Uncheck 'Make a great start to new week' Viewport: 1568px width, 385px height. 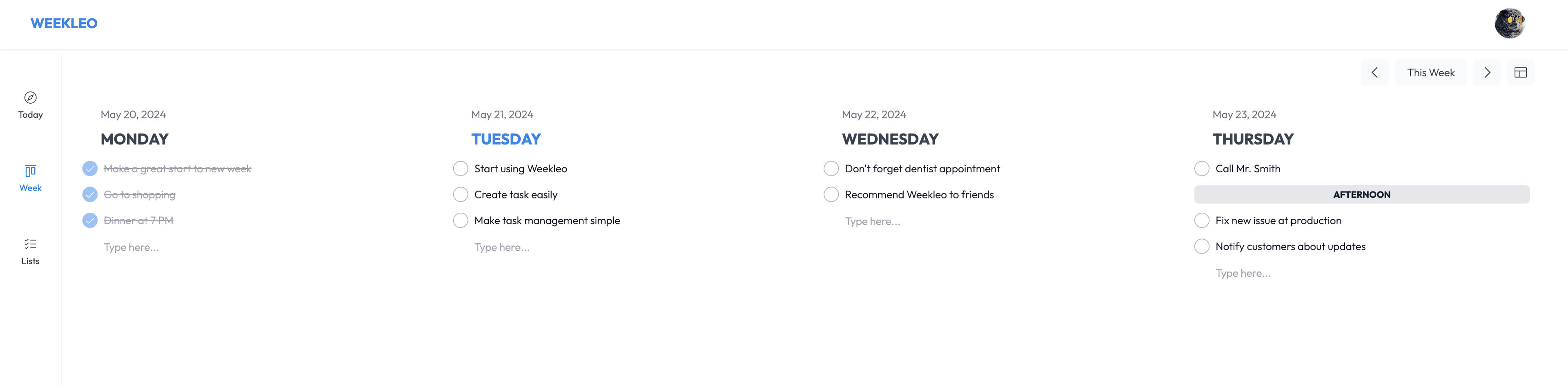pyautogui.click(x=90, y=169)
